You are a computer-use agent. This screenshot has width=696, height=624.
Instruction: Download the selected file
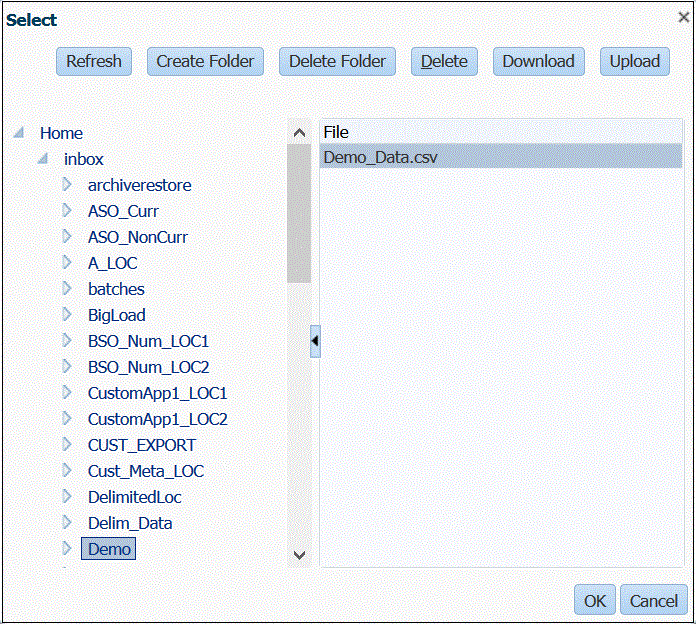(x=538, y=61)
